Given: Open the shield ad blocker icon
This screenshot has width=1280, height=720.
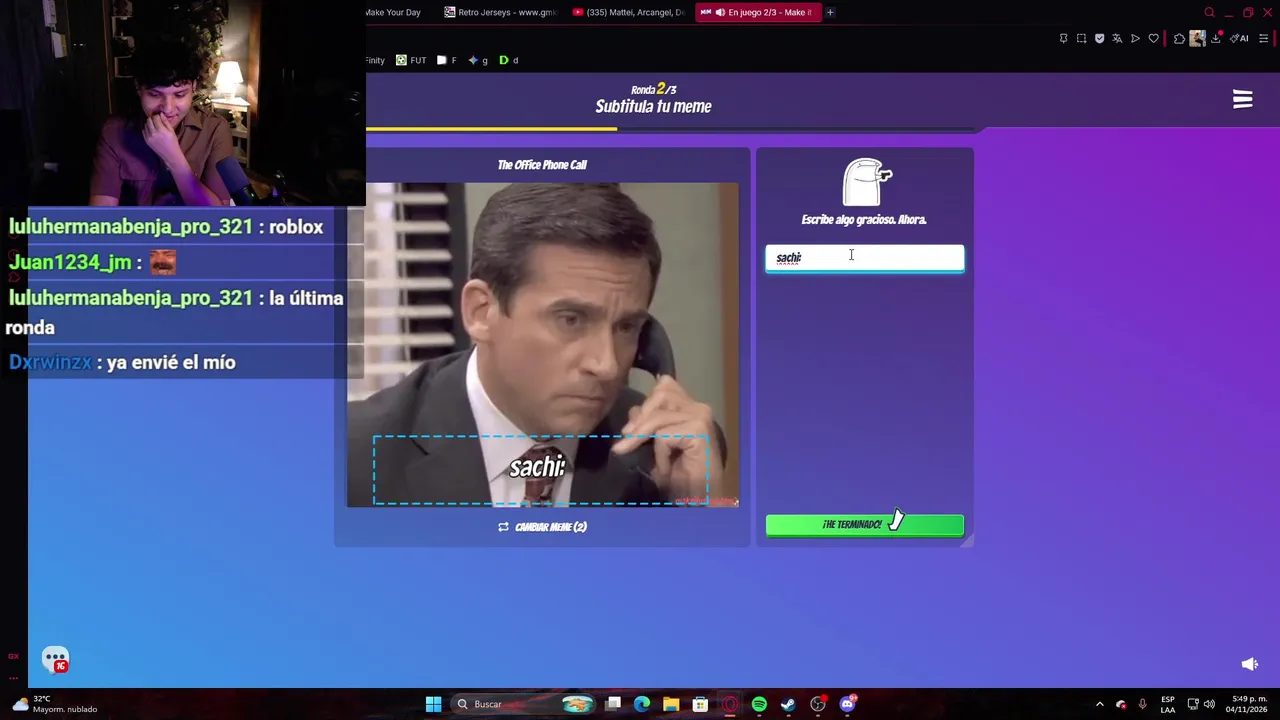Looking at the screenshot, I should (x=1099, y=39).
